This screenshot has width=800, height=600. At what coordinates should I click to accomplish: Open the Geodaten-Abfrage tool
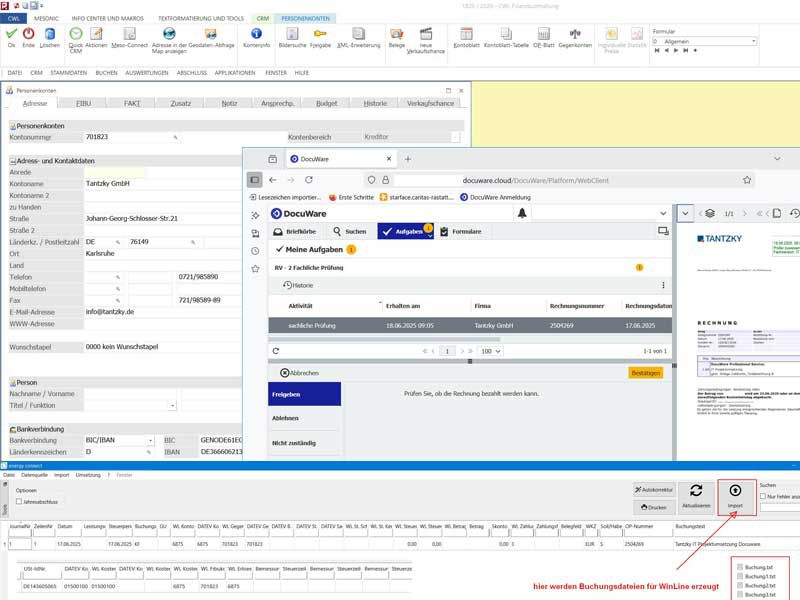pos(211,34)
